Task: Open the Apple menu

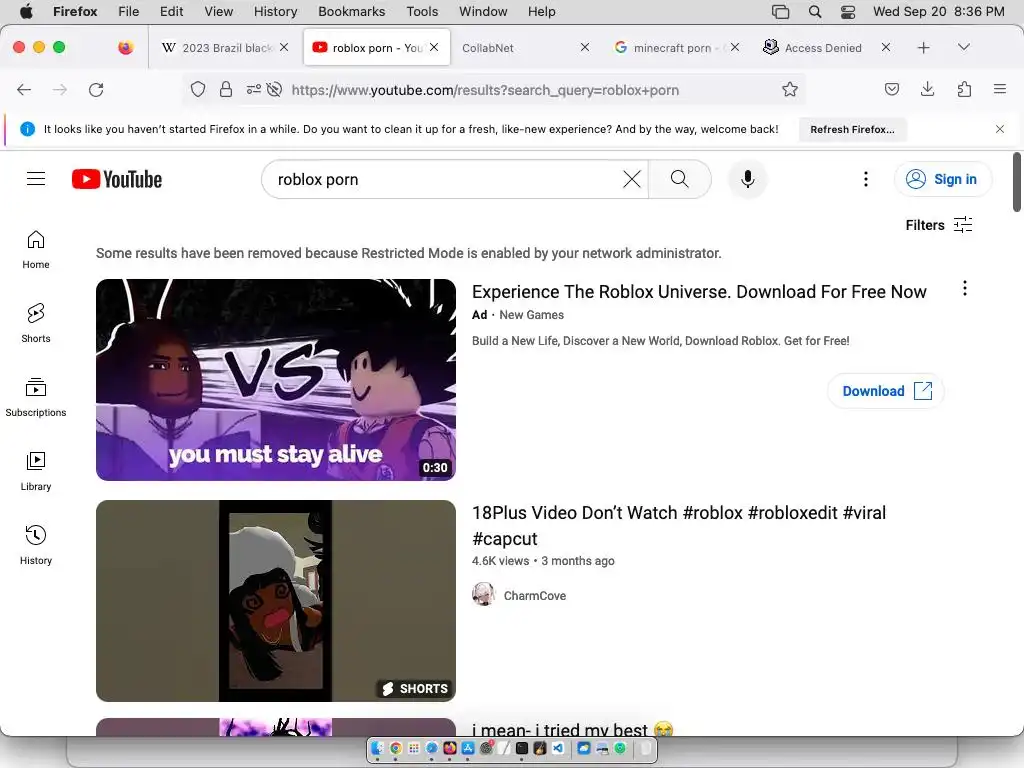Action: tap(26, 12)
